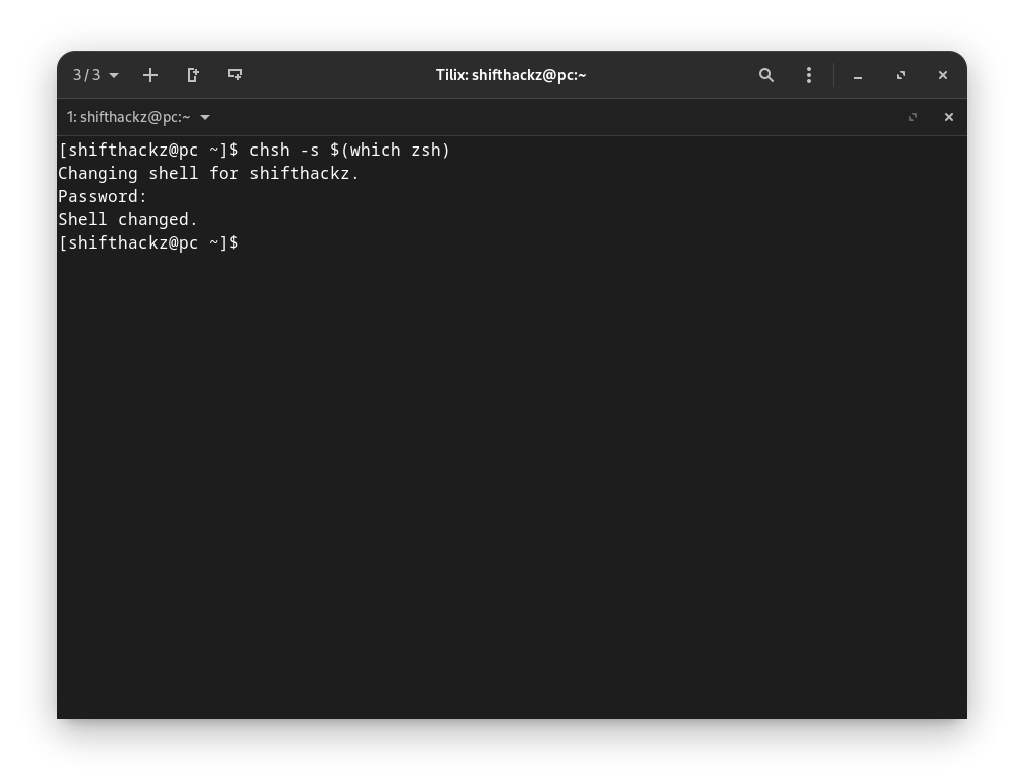
Task: Click 'Changing shell for shifthackz.' line
Action: 208,173
